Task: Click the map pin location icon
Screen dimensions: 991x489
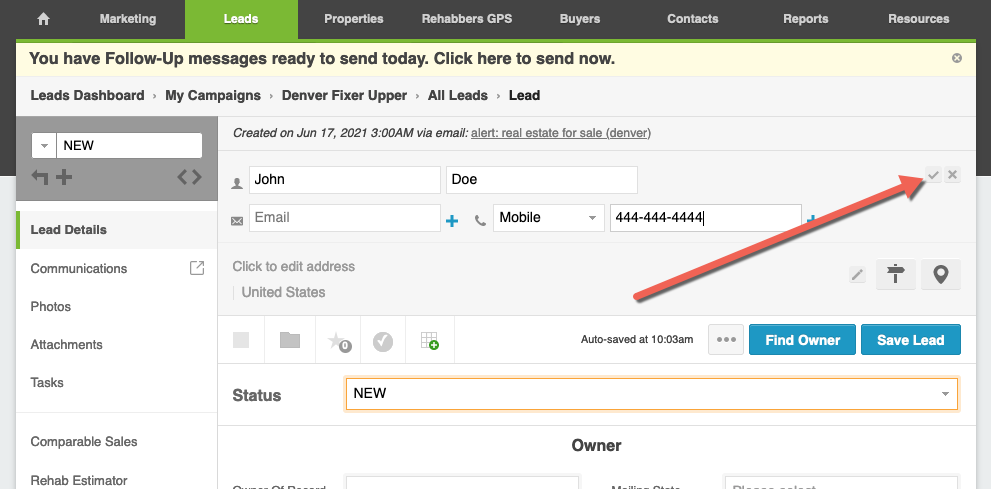Action: click(x=941, y=275)
